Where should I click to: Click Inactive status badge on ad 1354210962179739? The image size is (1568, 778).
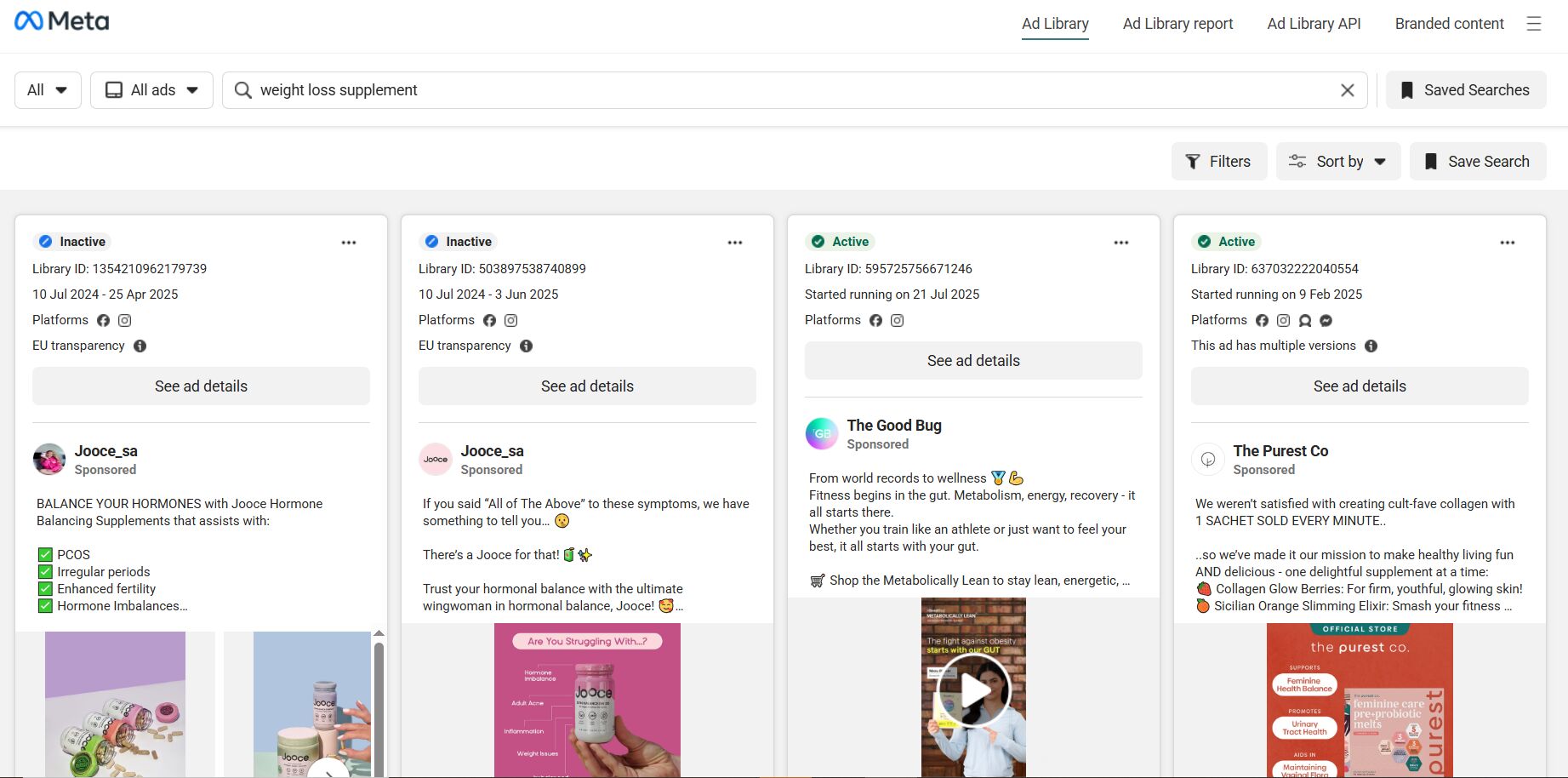(x=71, y=242)
